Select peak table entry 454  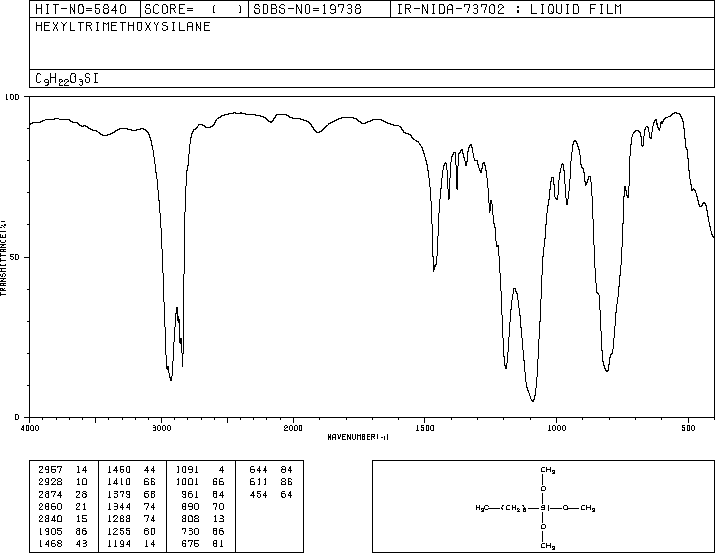[259, 495]
